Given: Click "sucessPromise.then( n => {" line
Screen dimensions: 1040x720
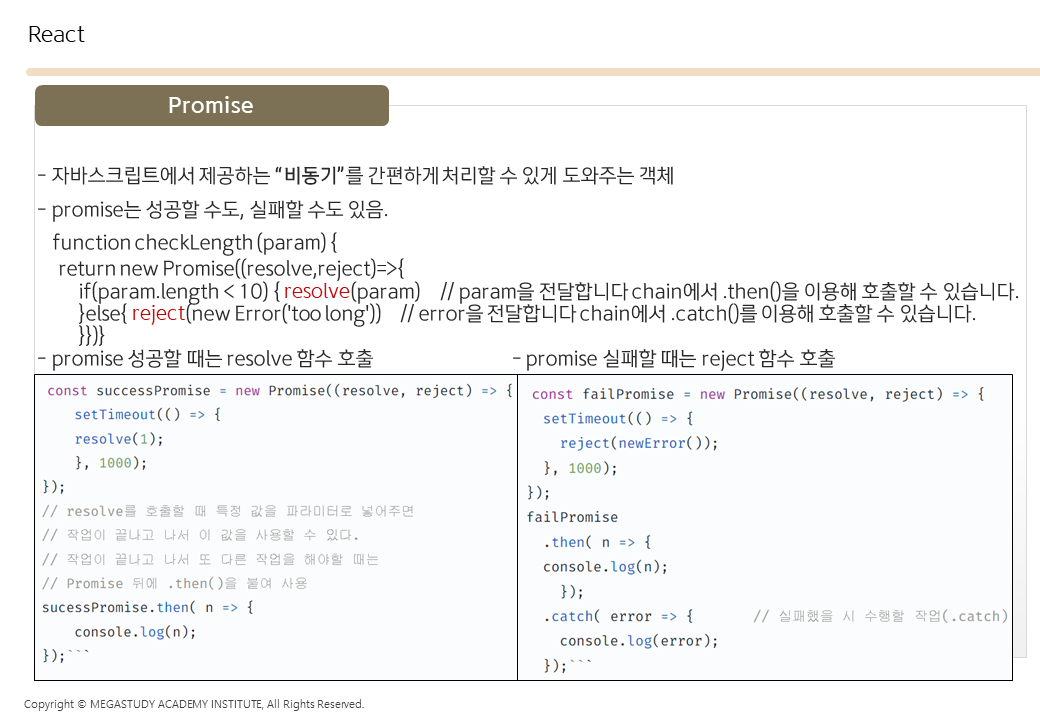Looking at the screenshot, I should pyautogui.click(x=148, y=607).
